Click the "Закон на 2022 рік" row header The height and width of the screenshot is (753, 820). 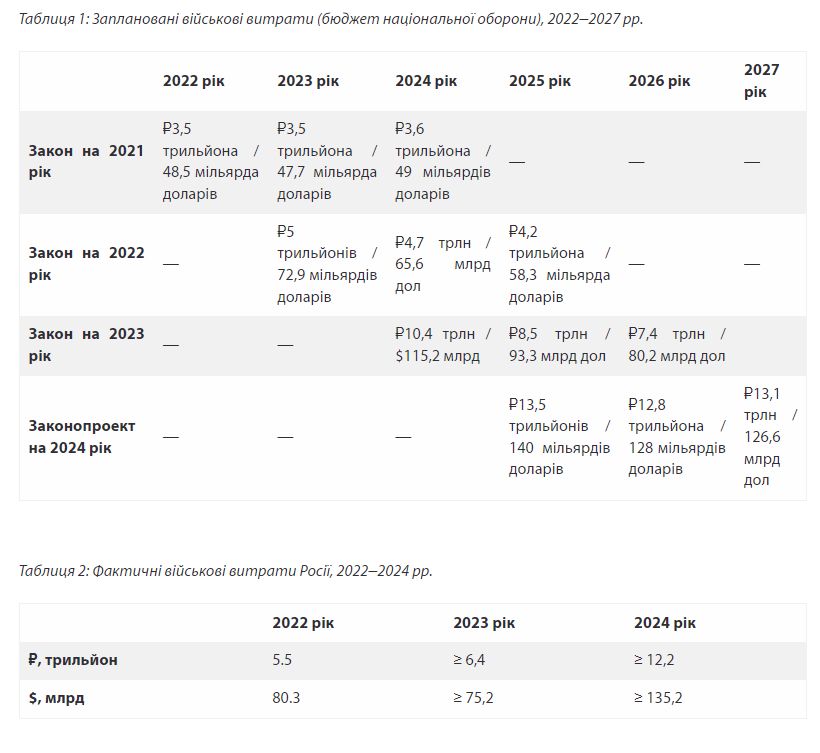(86, 263)
